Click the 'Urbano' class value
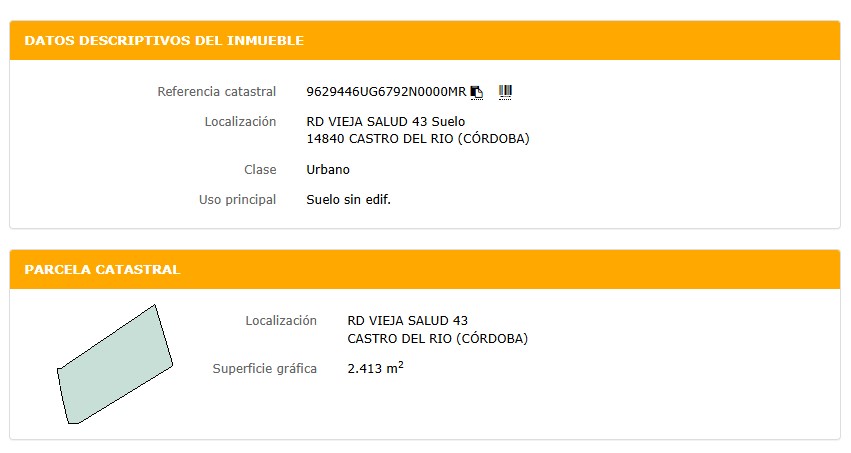Image resolution: width=851 pixels, height=453 pixels. click(328, 170)
